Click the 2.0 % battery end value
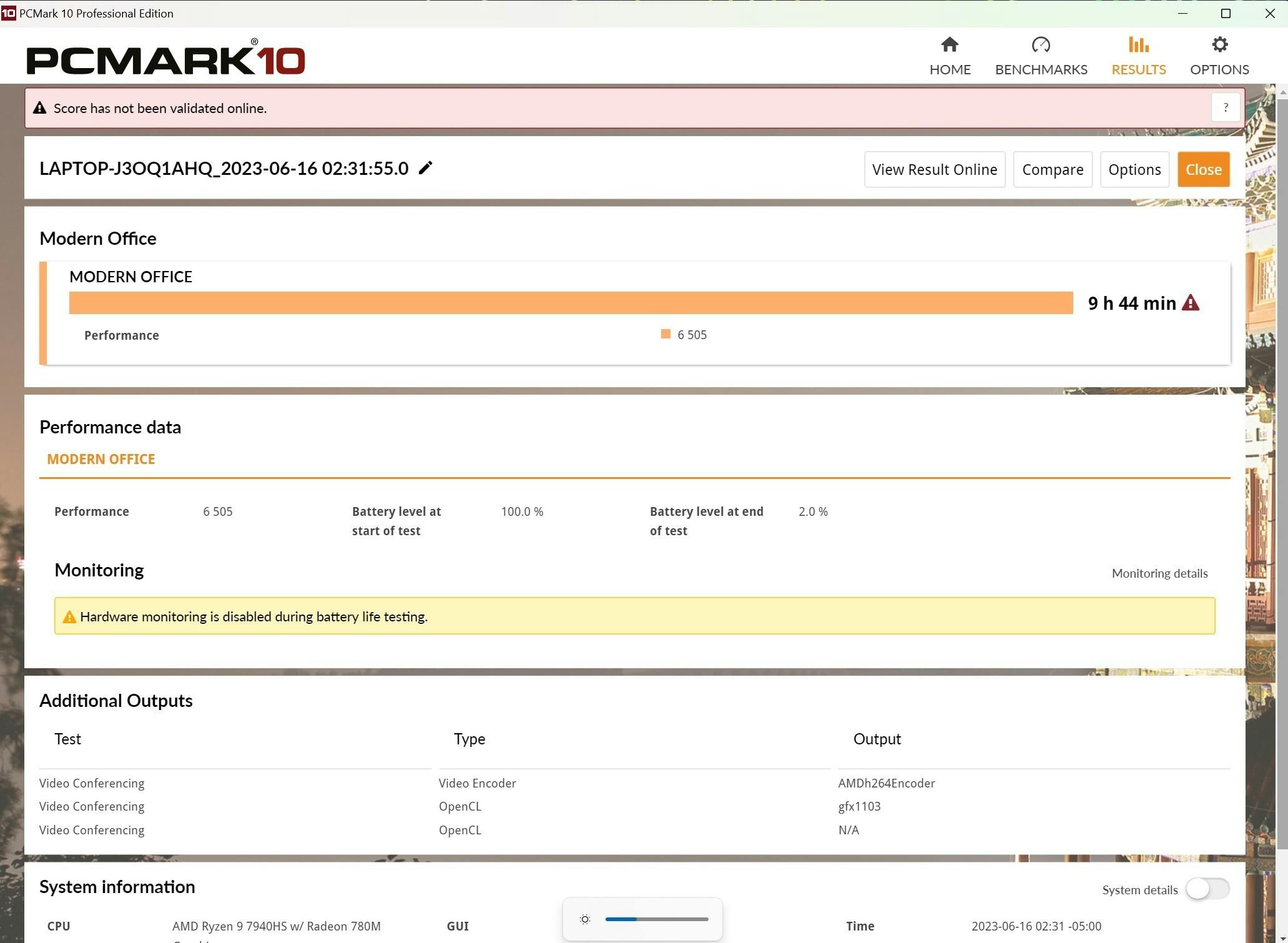The image size is (1288, 943). (813, 511)
